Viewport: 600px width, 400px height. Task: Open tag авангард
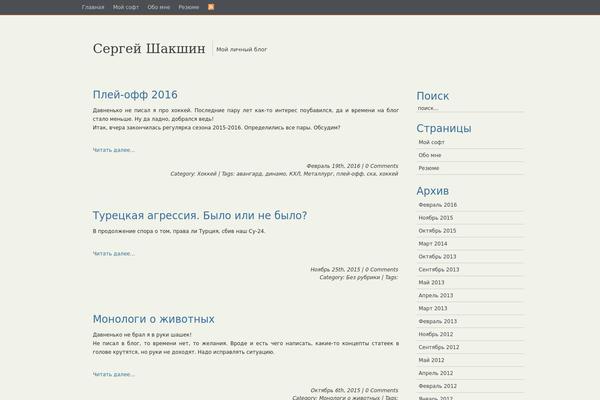249,174
